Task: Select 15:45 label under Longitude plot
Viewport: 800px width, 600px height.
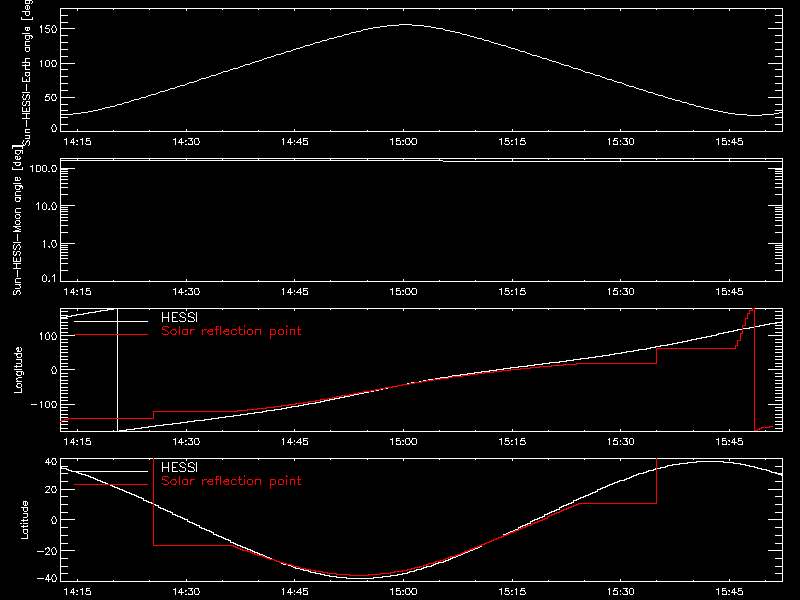Action: point(729,442)
